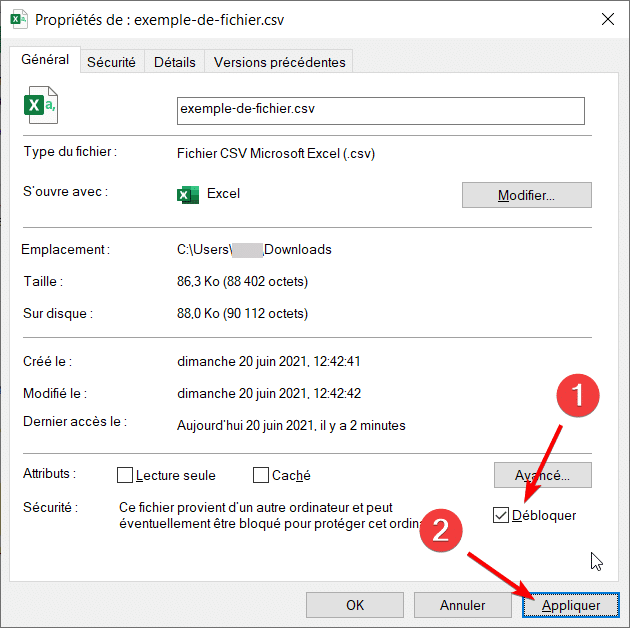Switch to the Détails tab
The image size is (630, 628).
pos(175,62)
